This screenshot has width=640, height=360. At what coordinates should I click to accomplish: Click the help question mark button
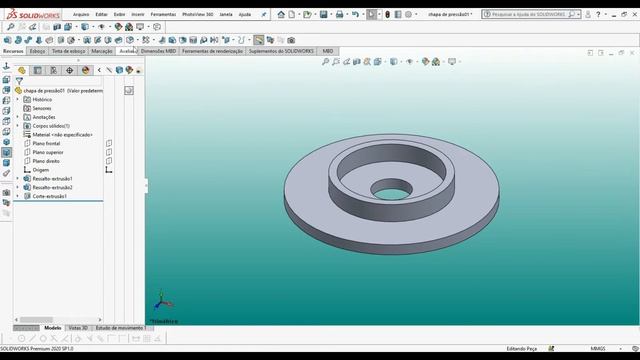[598, 14]
